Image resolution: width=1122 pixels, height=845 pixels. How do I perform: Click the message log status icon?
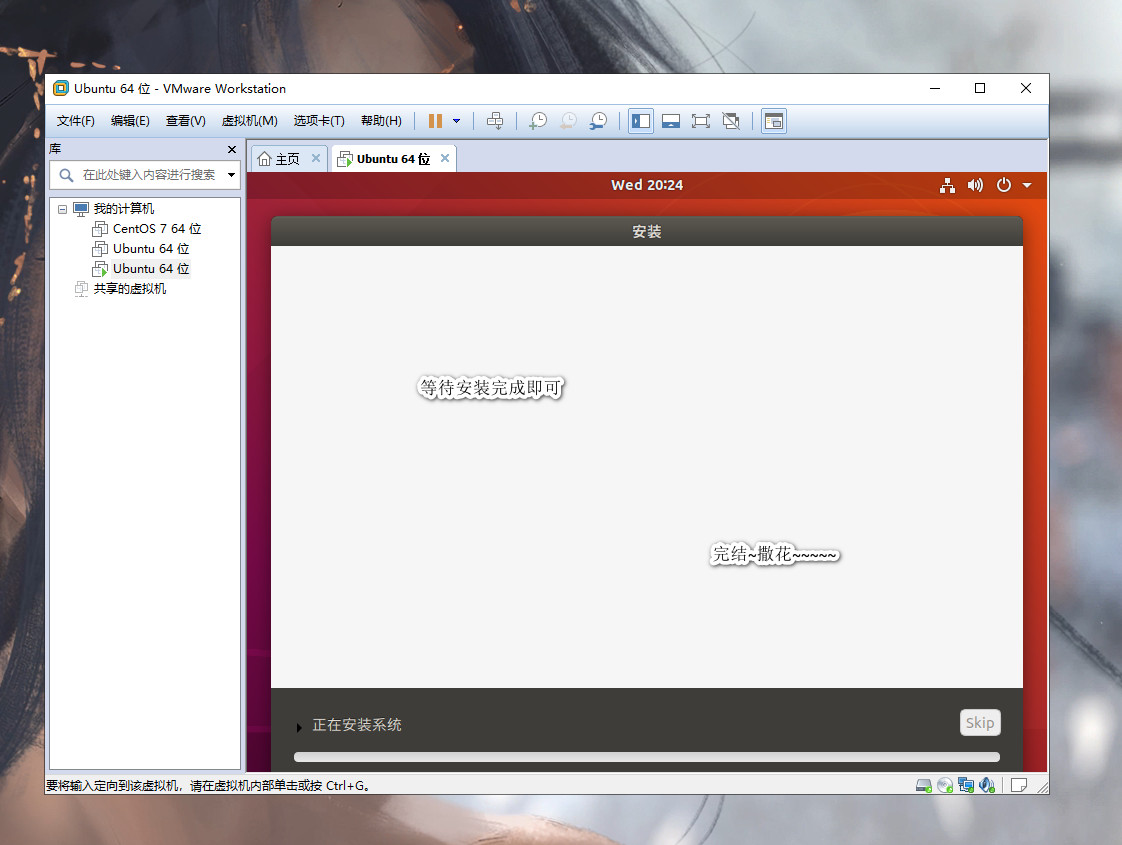1019,786
